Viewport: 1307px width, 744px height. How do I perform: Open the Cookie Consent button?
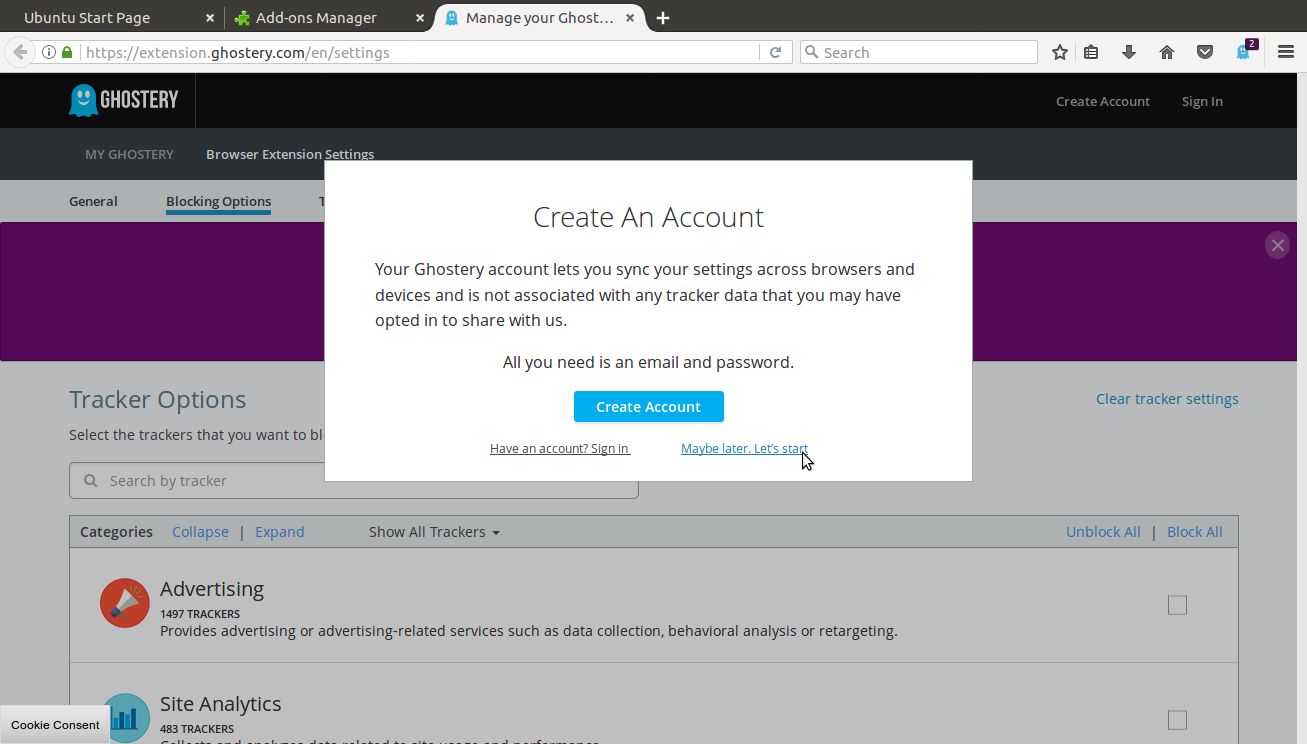pyautogui.click(x=55, y=725)
